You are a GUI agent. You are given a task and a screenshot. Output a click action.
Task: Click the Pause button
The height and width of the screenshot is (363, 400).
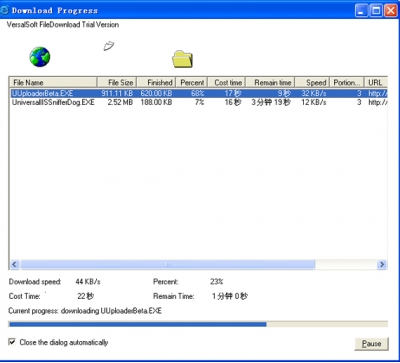[x=371, y=344]
